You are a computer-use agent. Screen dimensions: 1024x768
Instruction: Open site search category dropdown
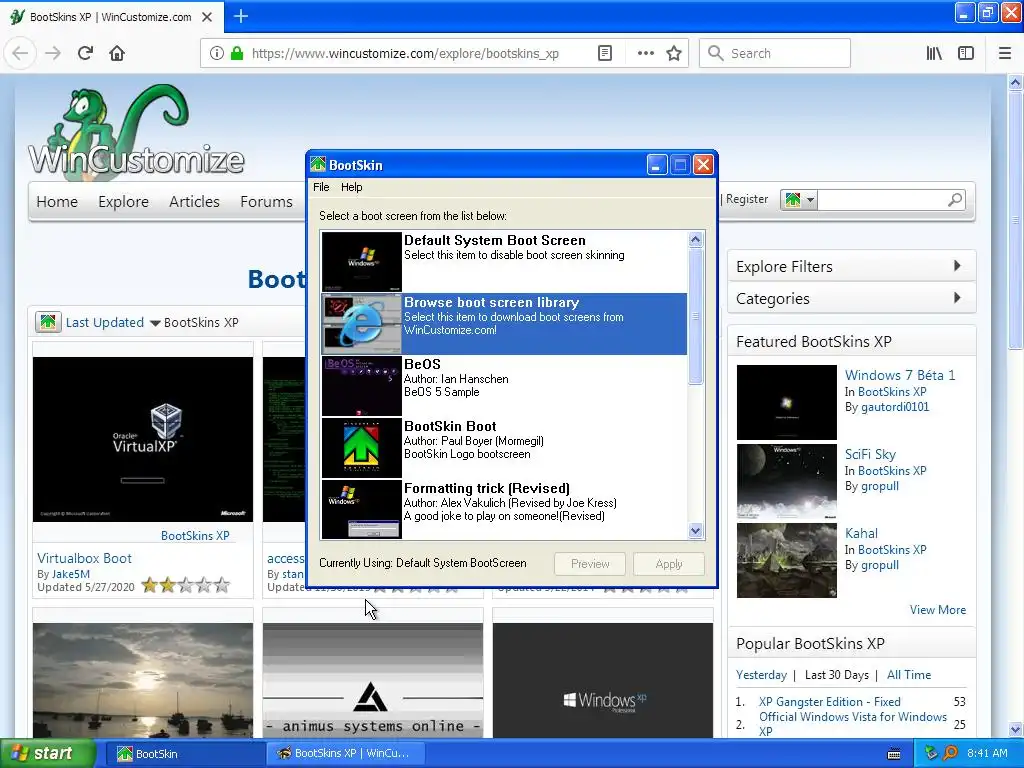pyautogui.click(x=798, y=200)
